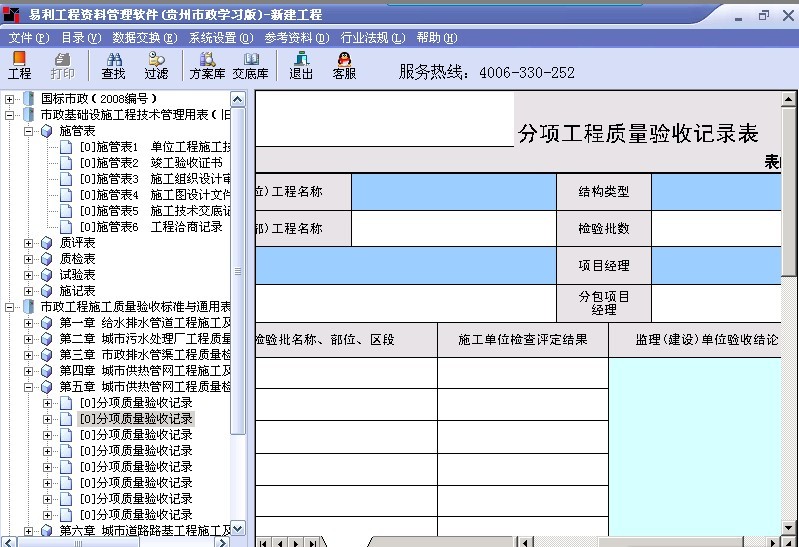Open the 文件 menu
The height and width of the screenshot is (547, 799).
27,38
